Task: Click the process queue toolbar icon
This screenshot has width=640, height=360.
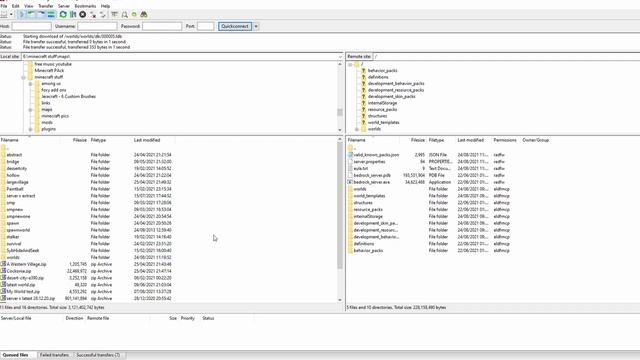Action: (x=73, y=15)
